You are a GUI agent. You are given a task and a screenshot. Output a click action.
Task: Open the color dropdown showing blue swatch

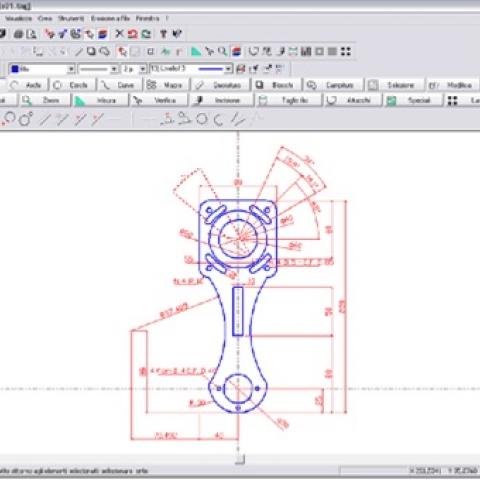tap(71, 69)
